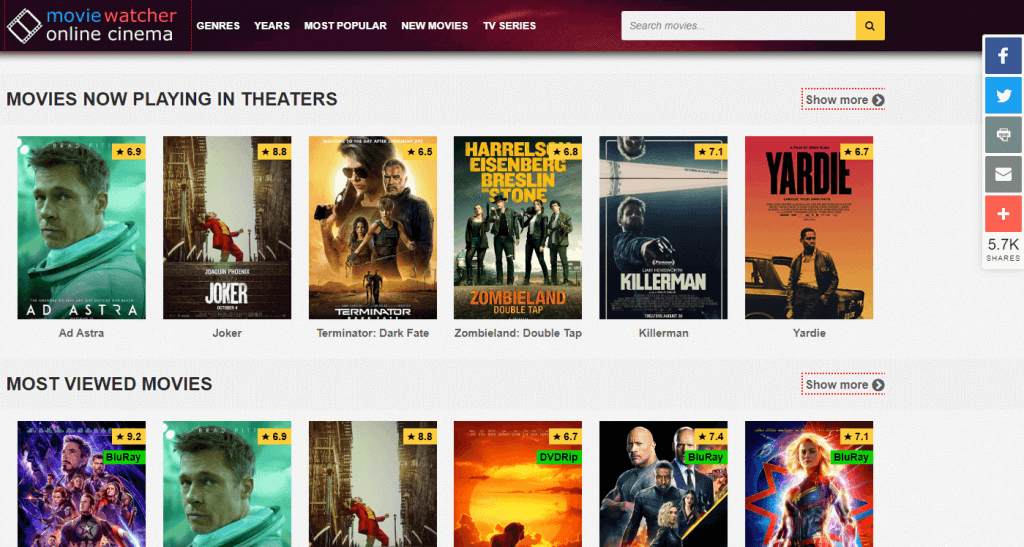Open the Most Viewed Ad Astra poster
This screenshot has width=1024, height=547.
pyautogui.click(x=227, y=484)
